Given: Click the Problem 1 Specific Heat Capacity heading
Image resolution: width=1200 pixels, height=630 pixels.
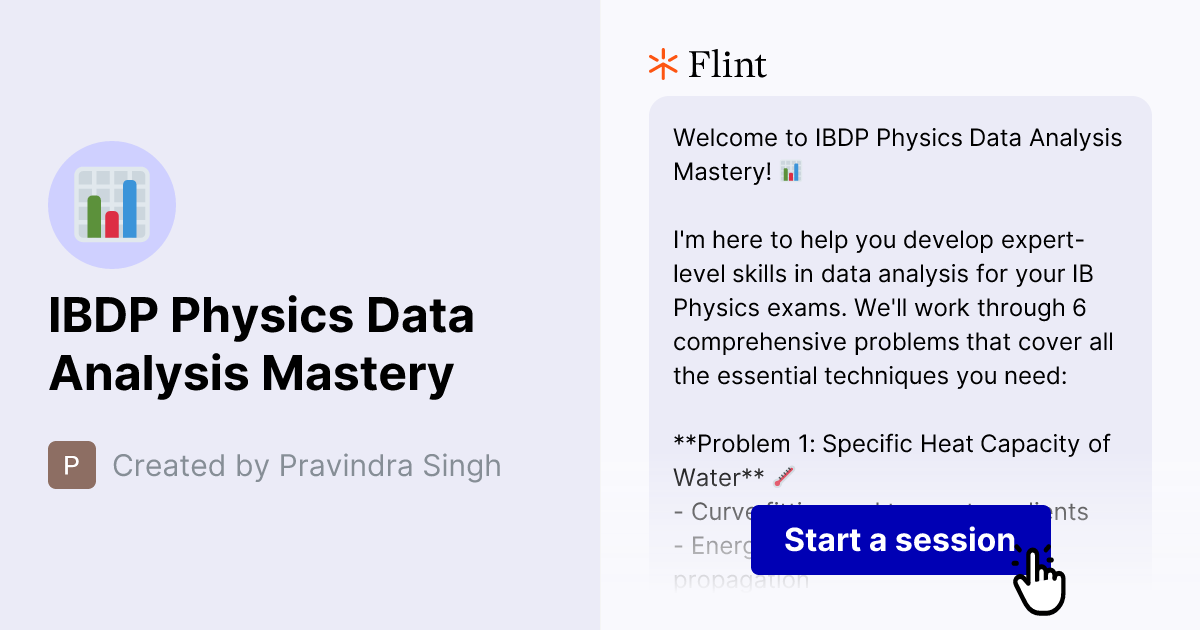Looking at the screenshot, I should tap(890, 443).
